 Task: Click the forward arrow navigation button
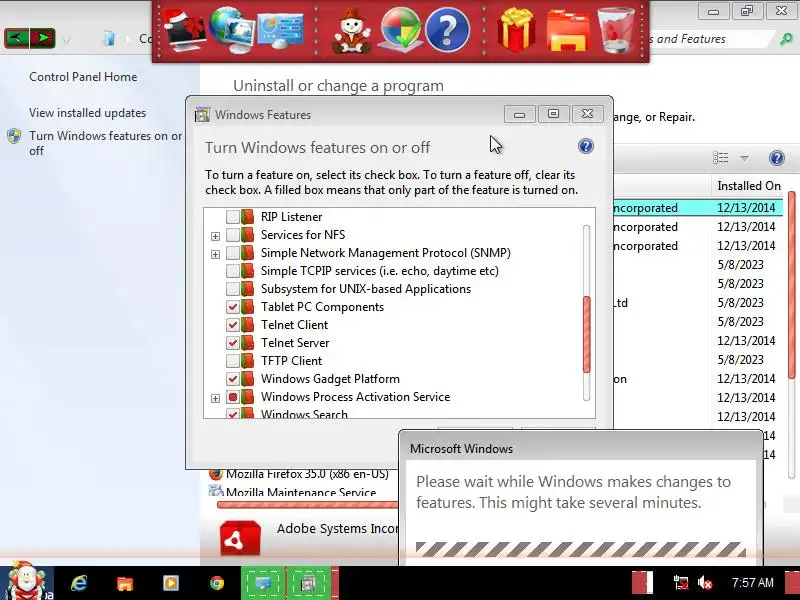pos(43,38)
